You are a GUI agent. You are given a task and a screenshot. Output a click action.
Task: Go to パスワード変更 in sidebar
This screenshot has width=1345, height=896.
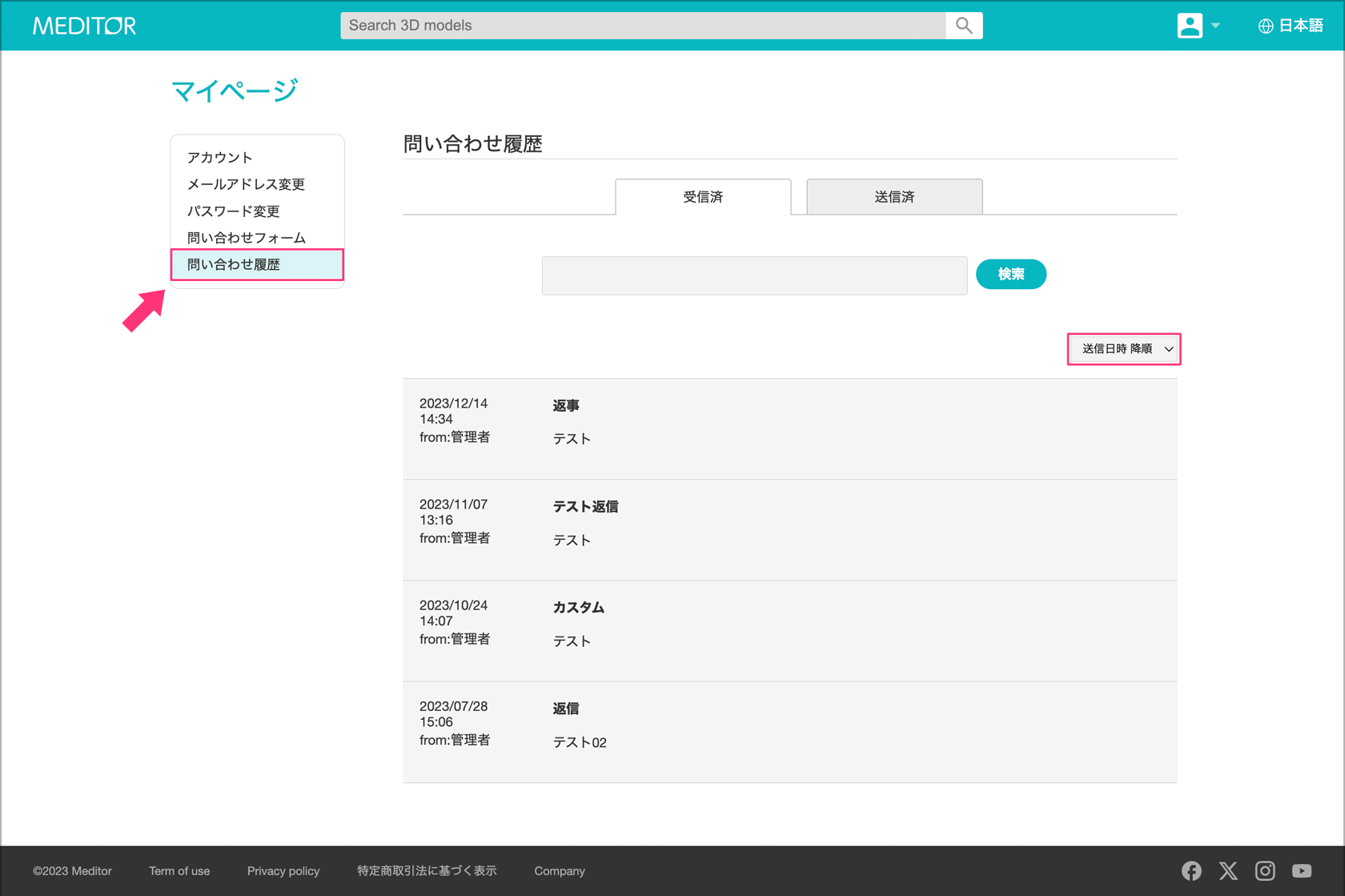point(233,211)
